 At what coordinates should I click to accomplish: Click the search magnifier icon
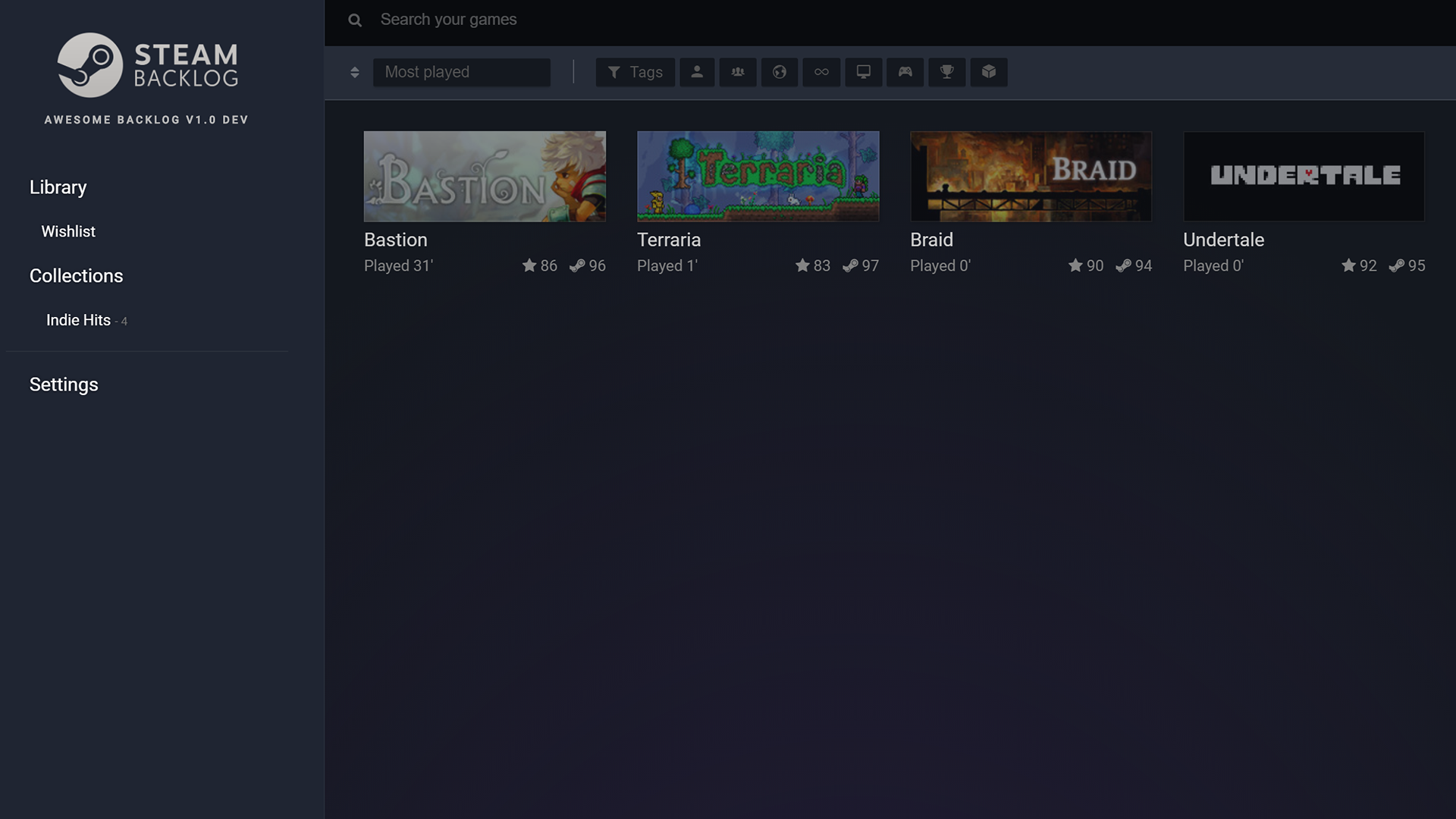[355, 20]
